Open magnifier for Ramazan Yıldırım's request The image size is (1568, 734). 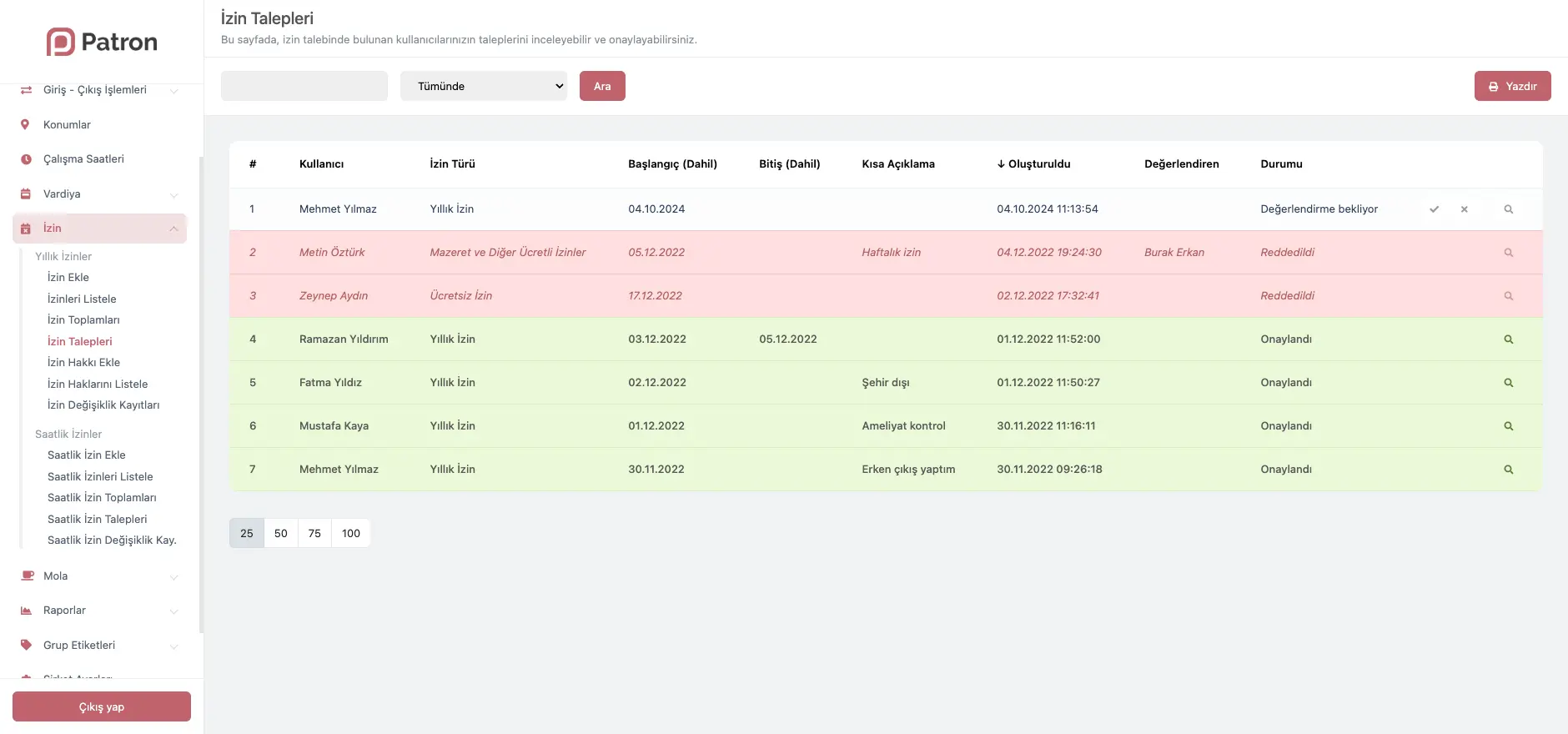click(1508, 339)
